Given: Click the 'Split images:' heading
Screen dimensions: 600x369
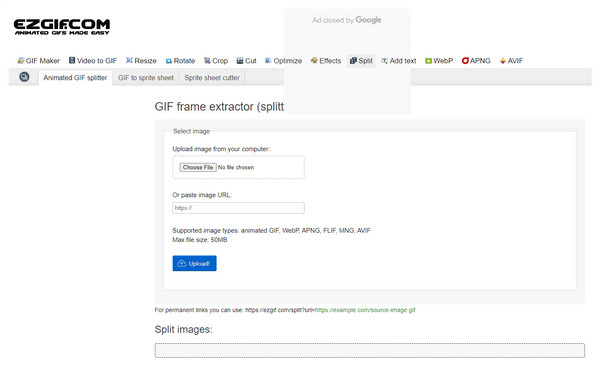Looking at the screenshot, I should pyautogui.click(x=183, y=330).
